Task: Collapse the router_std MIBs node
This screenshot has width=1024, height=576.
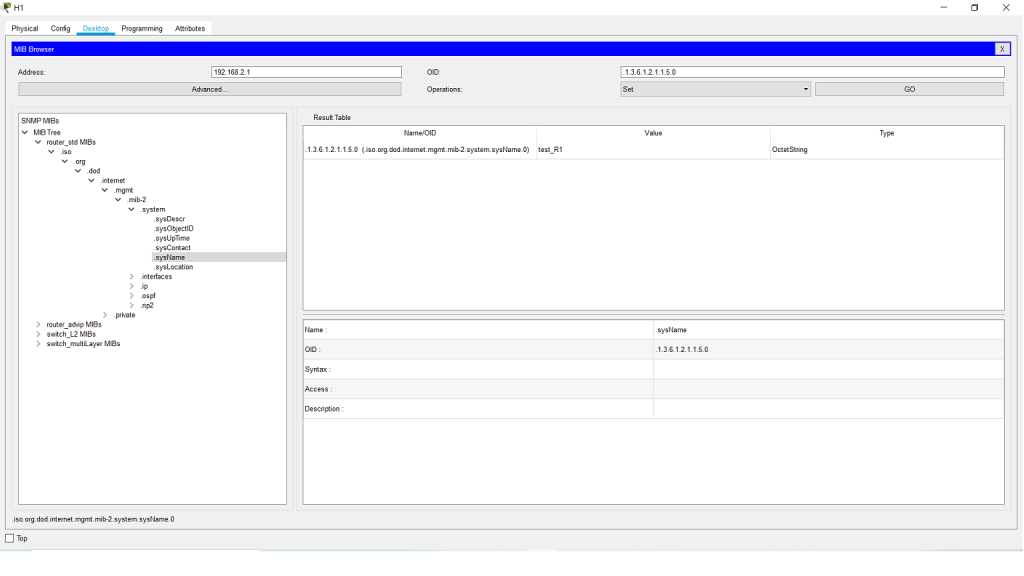Action: tap(39, 142)
